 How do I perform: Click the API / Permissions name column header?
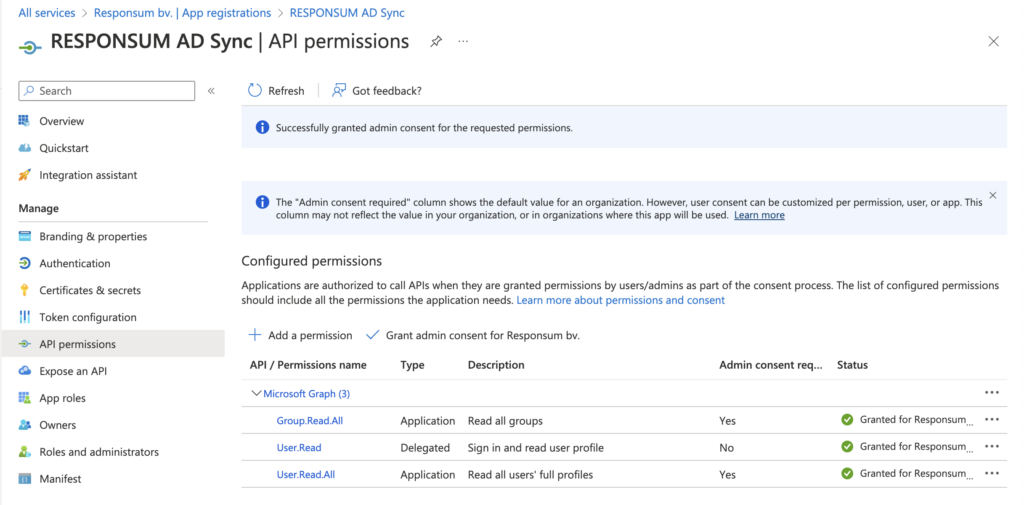point(308,365)
